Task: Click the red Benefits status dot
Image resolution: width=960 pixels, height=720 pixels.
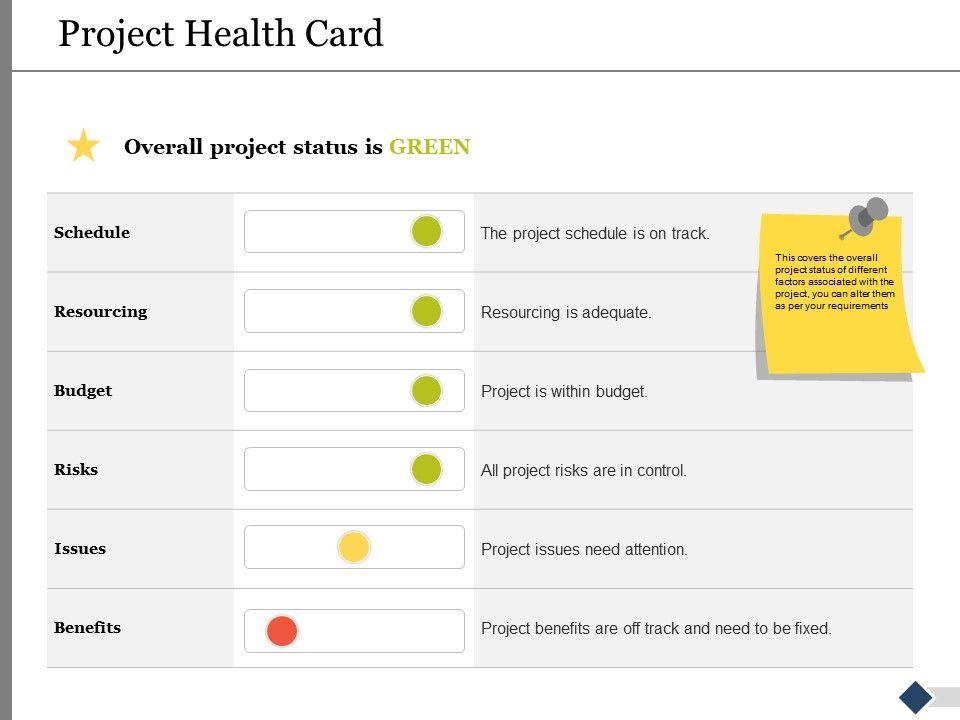Action: pyautogui.click(x=282, y=631)
